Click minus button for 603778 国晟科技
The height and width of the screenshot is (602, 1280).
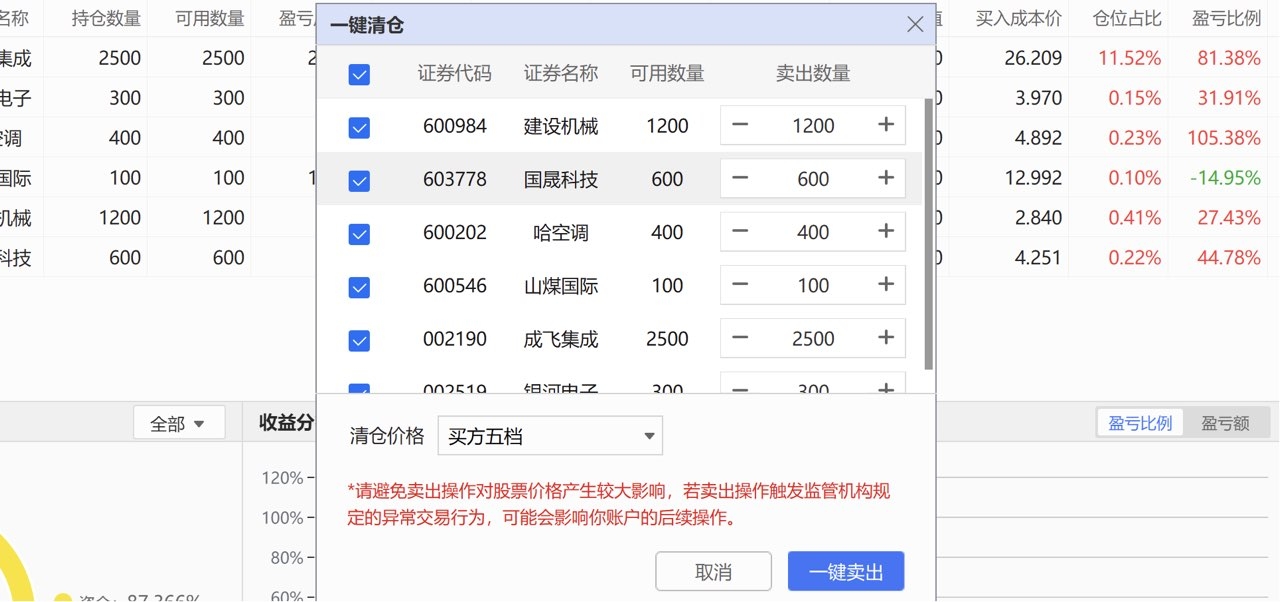[740, 178]
